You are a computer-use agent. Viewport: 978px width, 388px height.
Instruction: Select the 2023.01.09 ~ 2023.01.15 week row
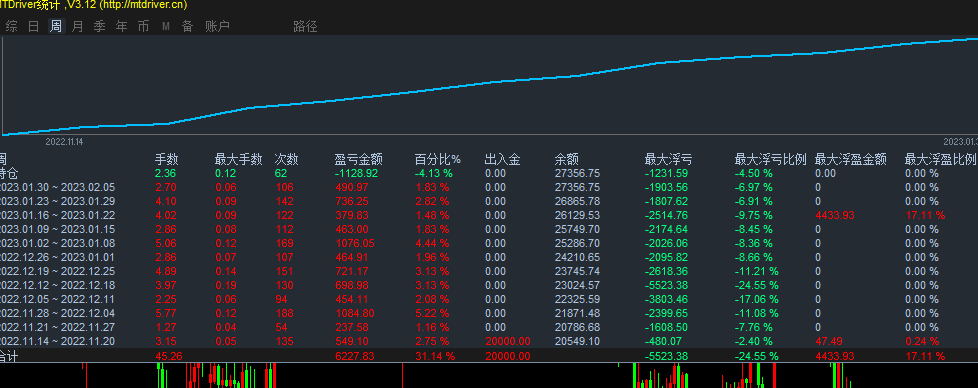tap(489, 229)
